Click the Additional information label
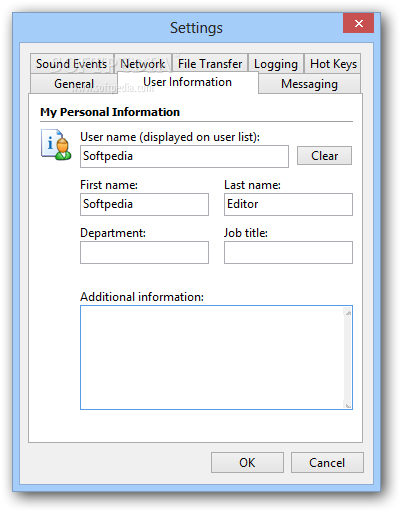Screen dimensions: 401x512 pos(142,297)
